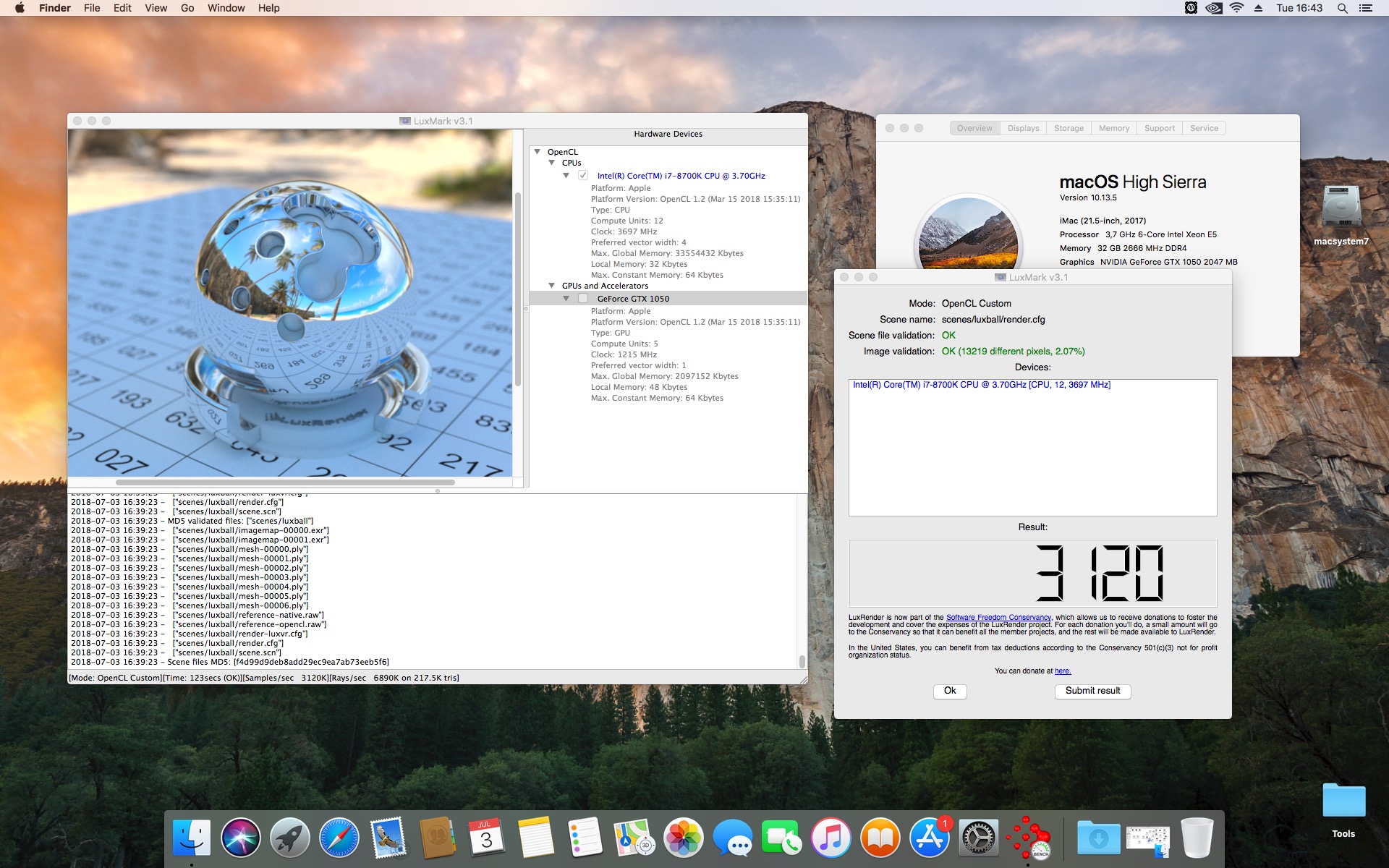The width and height of the screenshot is (1389, 868).
Task: Click the render preview horizontal scrollbar
Action: click(285, 482)
